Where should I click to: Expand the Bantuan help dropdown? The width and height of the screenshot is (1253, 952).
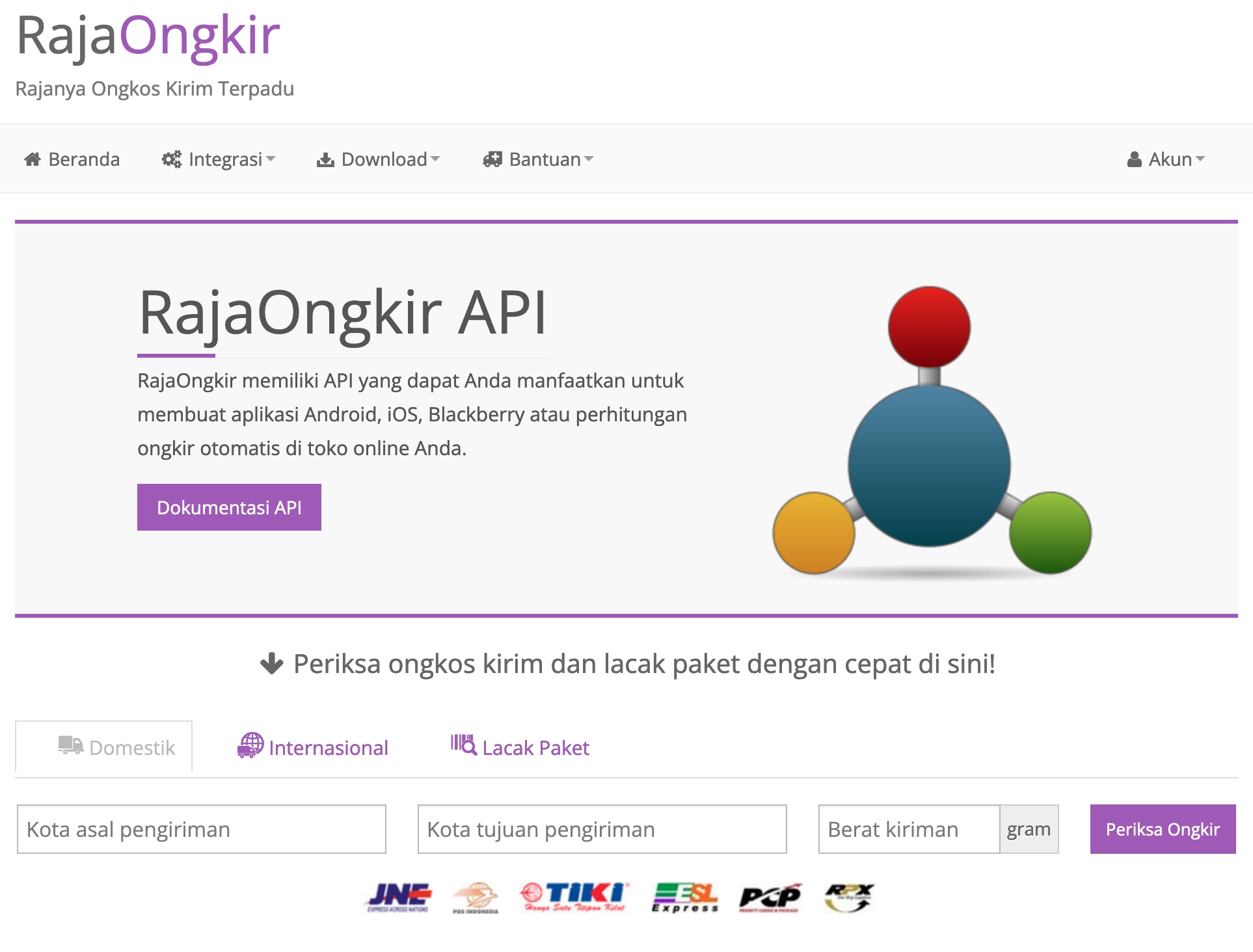pyautogui.click(x=539, y=159)
